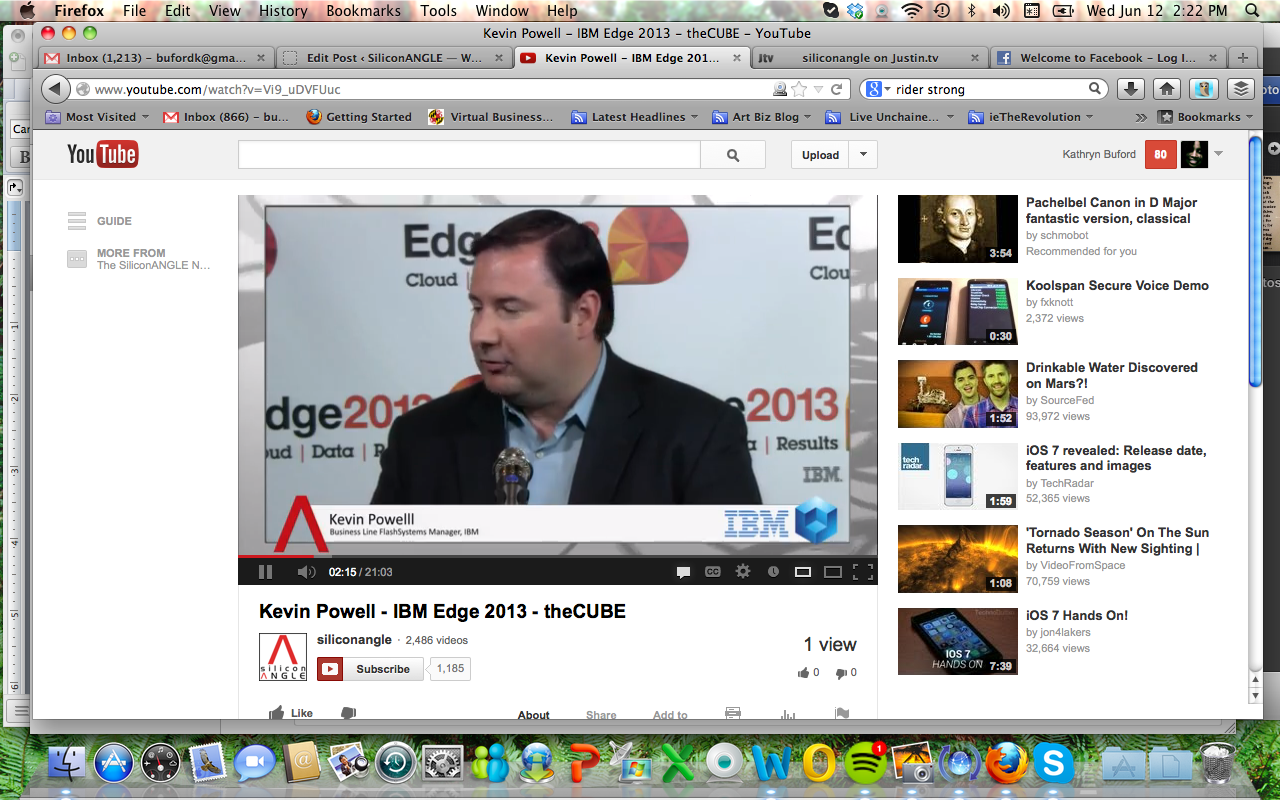
Task: Click the site identity globe in the address bar
Action: (83, 89)
